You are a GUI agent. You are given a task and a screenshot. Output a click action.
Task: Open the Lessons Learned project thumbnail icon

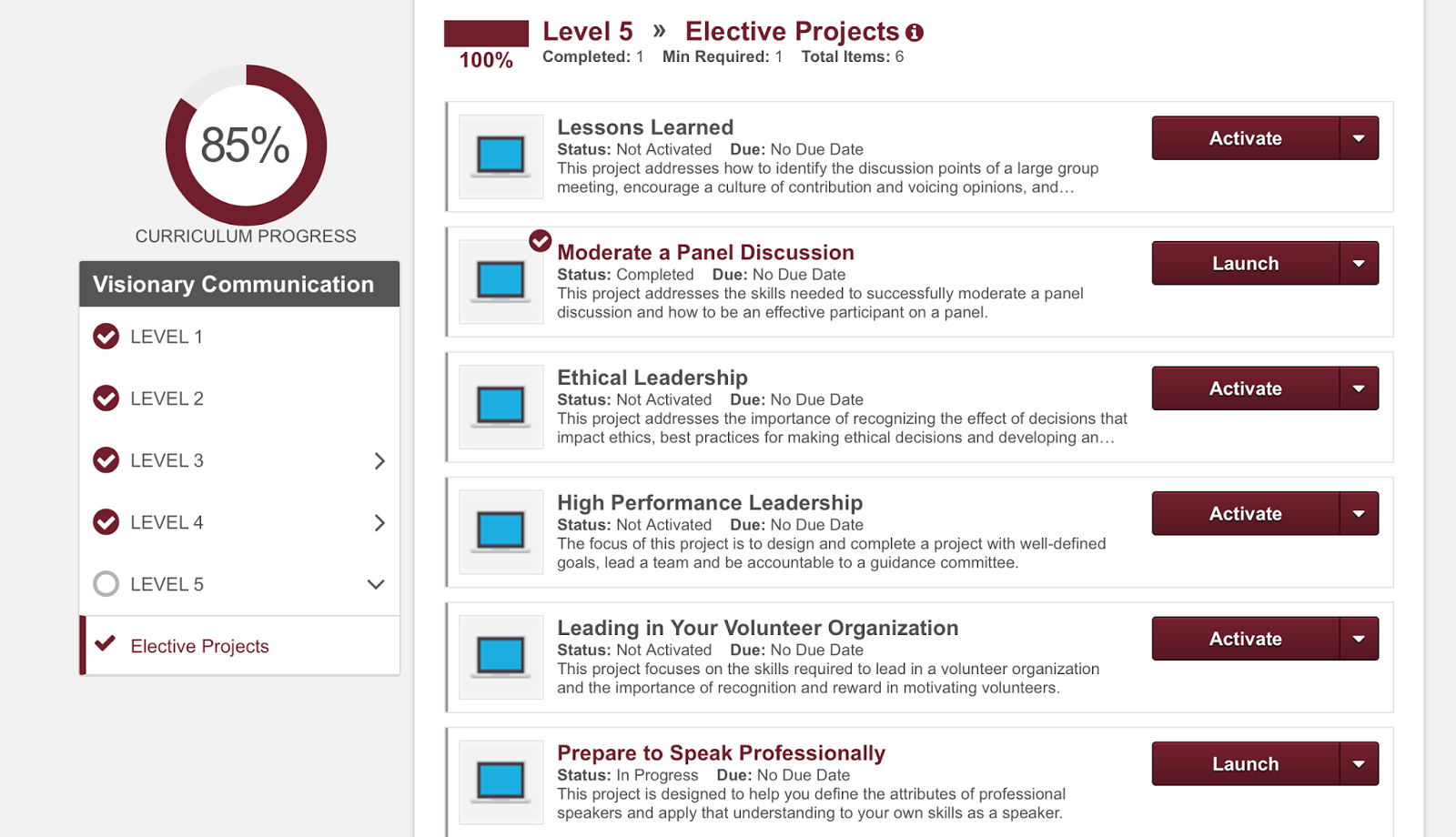coord(500,156)
